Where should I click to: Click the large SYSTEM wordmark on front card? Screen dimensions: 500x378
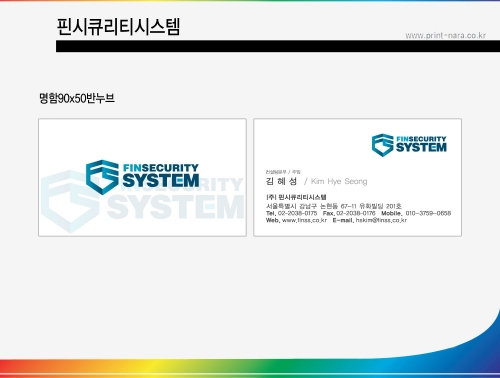coord(161,180)
